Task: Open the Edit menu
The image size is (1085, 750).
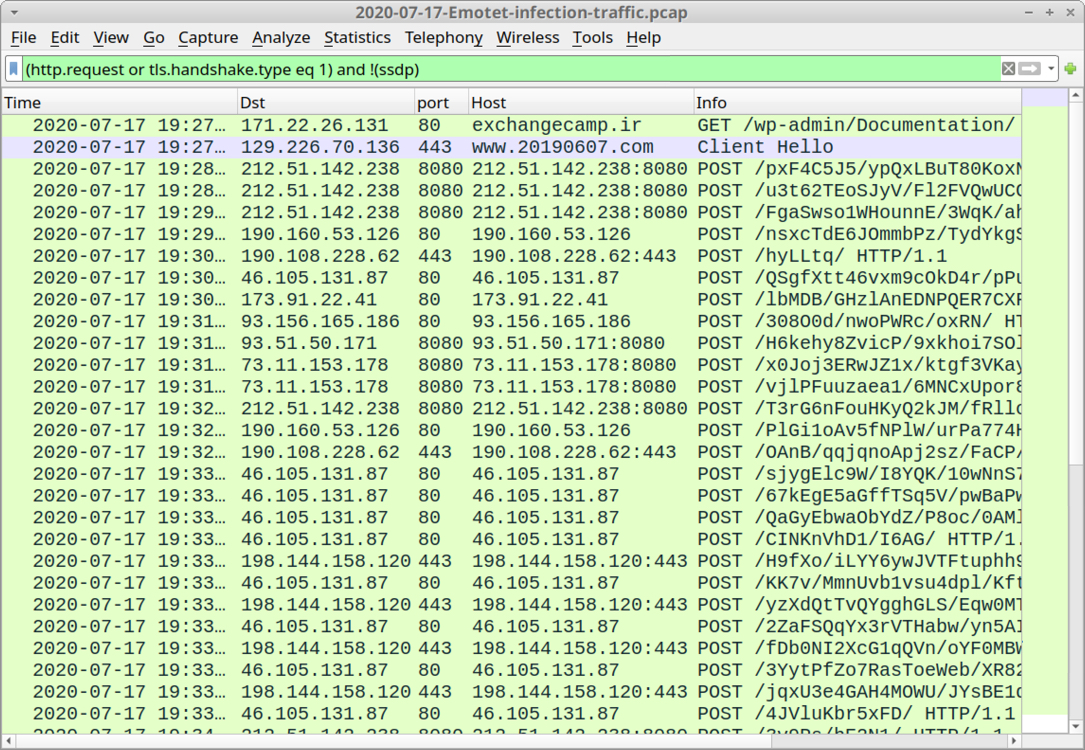Action: (65, 37)
